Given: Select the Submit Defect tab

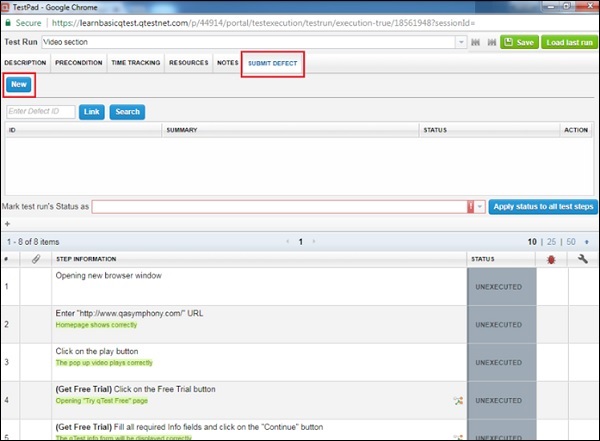Looking at the screenshot, I should point(274,63).
